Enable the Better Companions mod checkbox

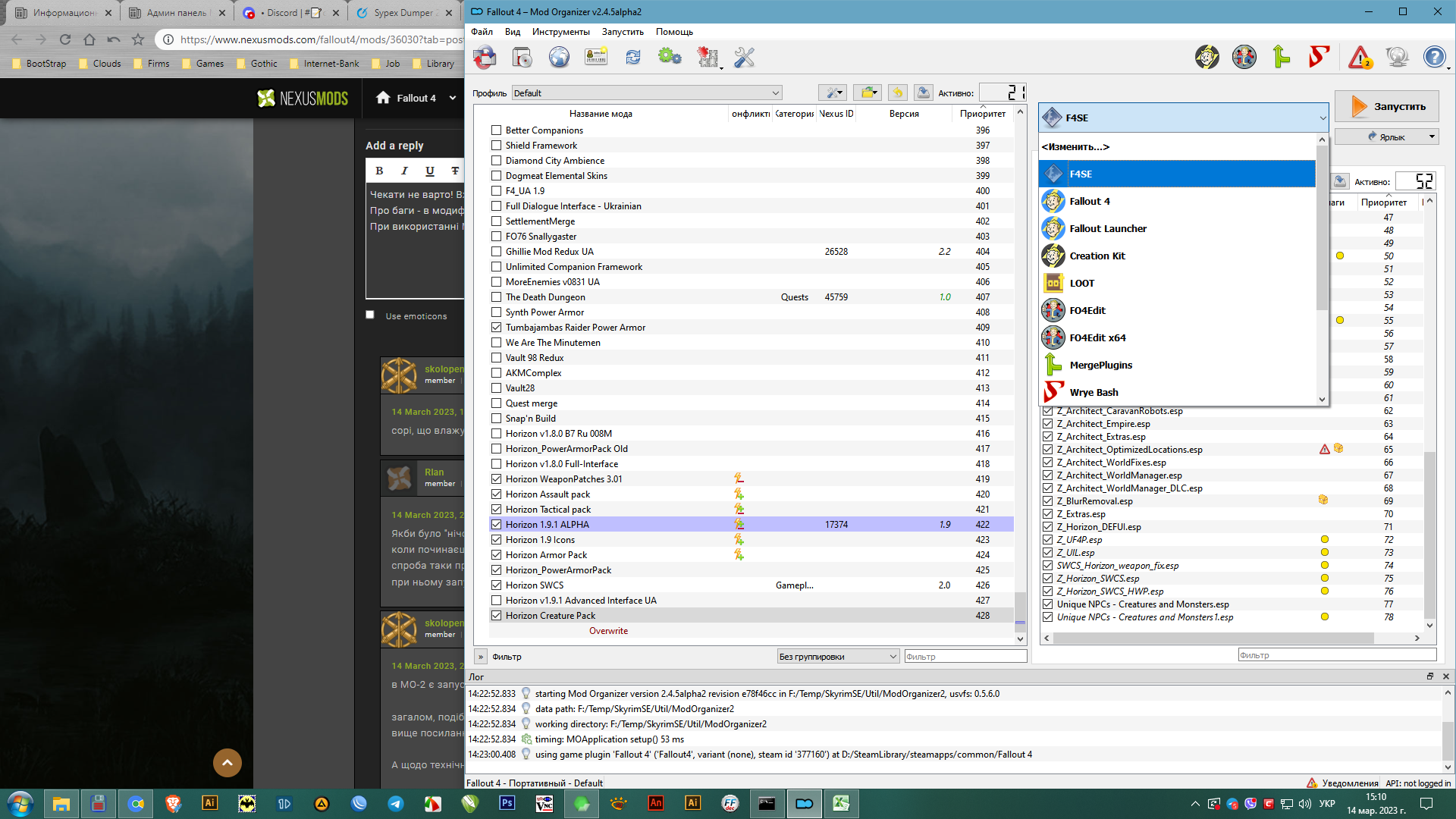pos(497,130)
